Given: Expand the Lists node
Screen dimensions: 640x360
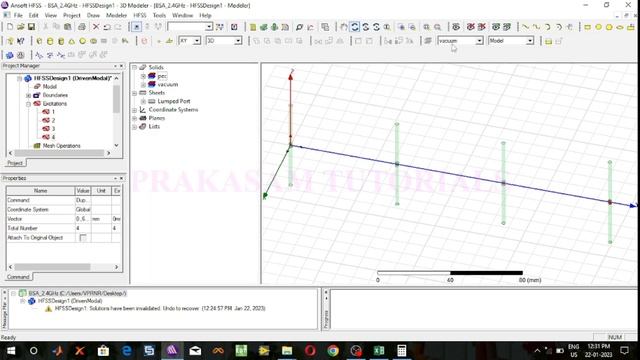Looking at the screenshot, I should (134, 127).
